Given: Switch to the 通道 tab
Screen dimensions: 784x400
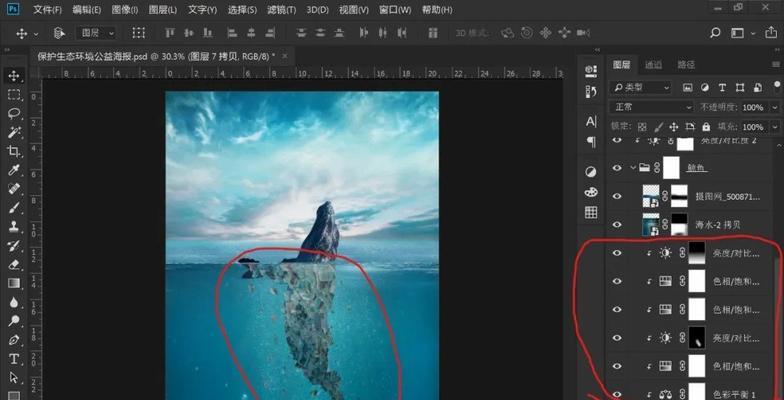Looking at the screenshot, I should [x=653, y=64].
